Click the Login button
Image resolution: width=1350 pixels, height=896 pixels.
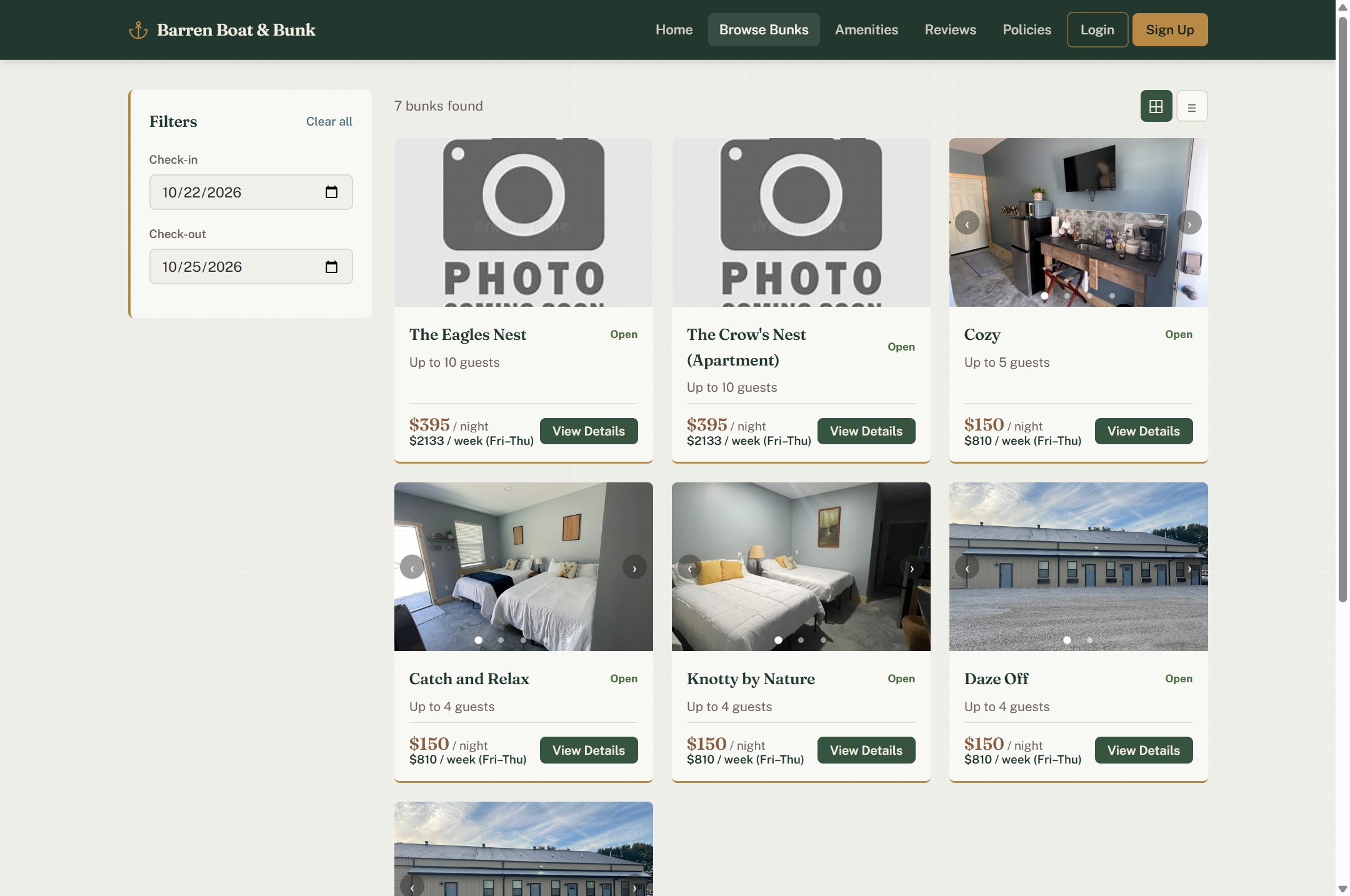1097,30
